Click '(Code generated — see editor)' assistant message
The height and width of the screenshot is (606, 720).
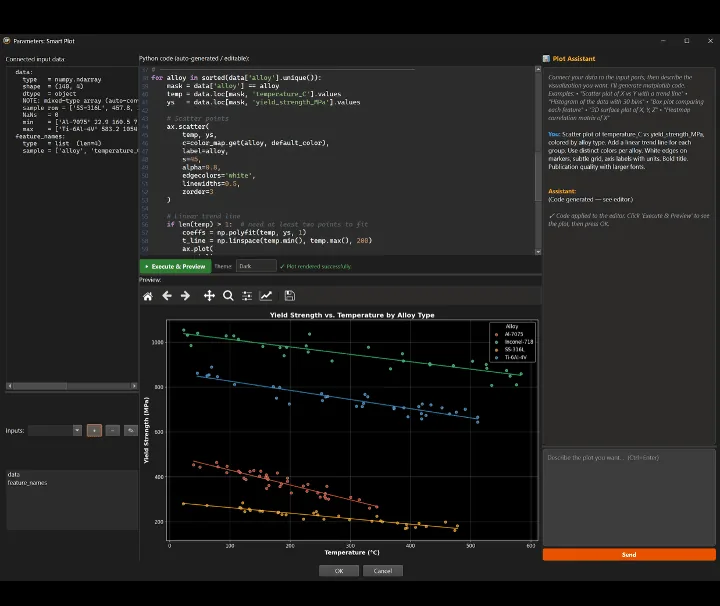(591, 199)
